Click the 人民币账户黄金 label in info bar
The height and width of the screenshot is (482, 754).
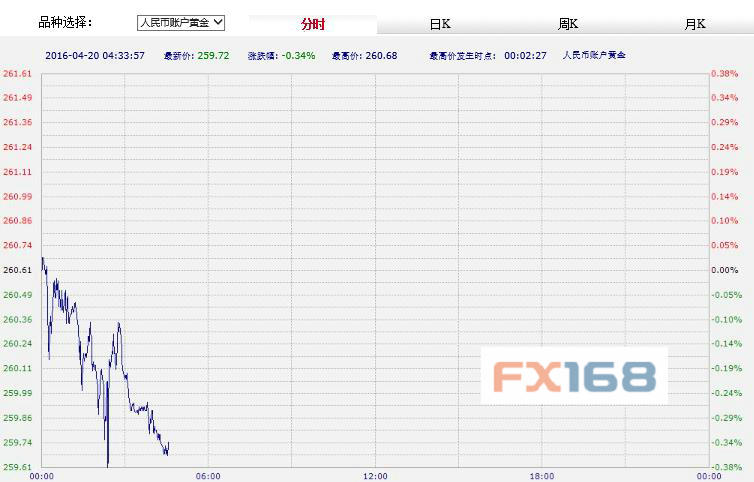[593, 55]
